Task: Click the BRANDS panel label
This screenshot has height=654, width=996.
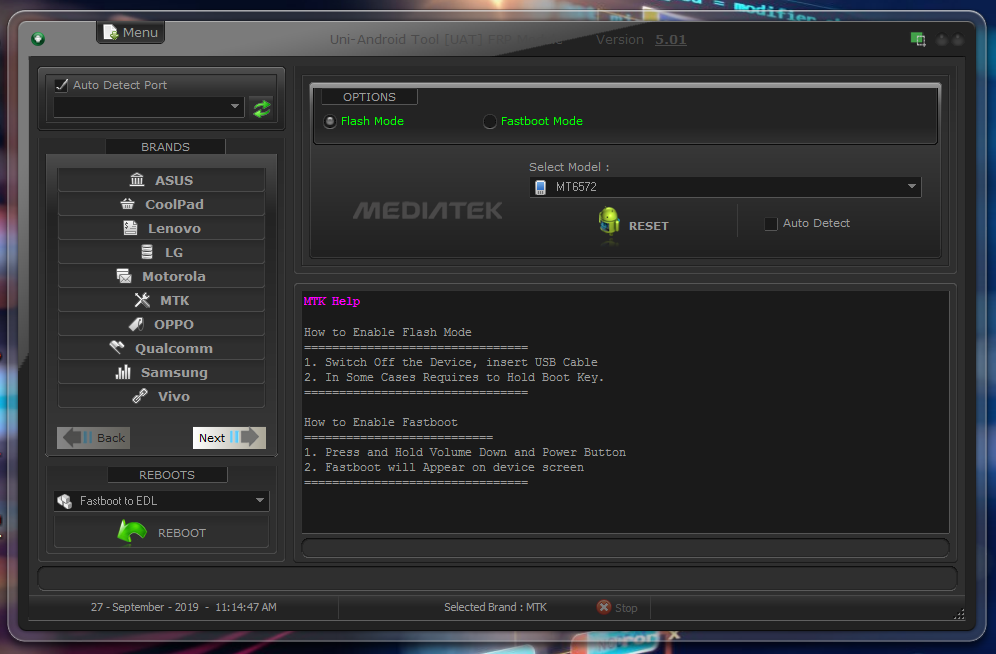Action: [x=165, y=147]
